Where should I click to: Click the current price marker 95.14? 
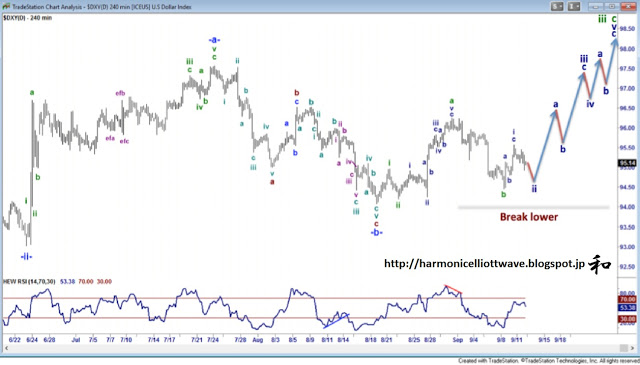coord(627,163)
